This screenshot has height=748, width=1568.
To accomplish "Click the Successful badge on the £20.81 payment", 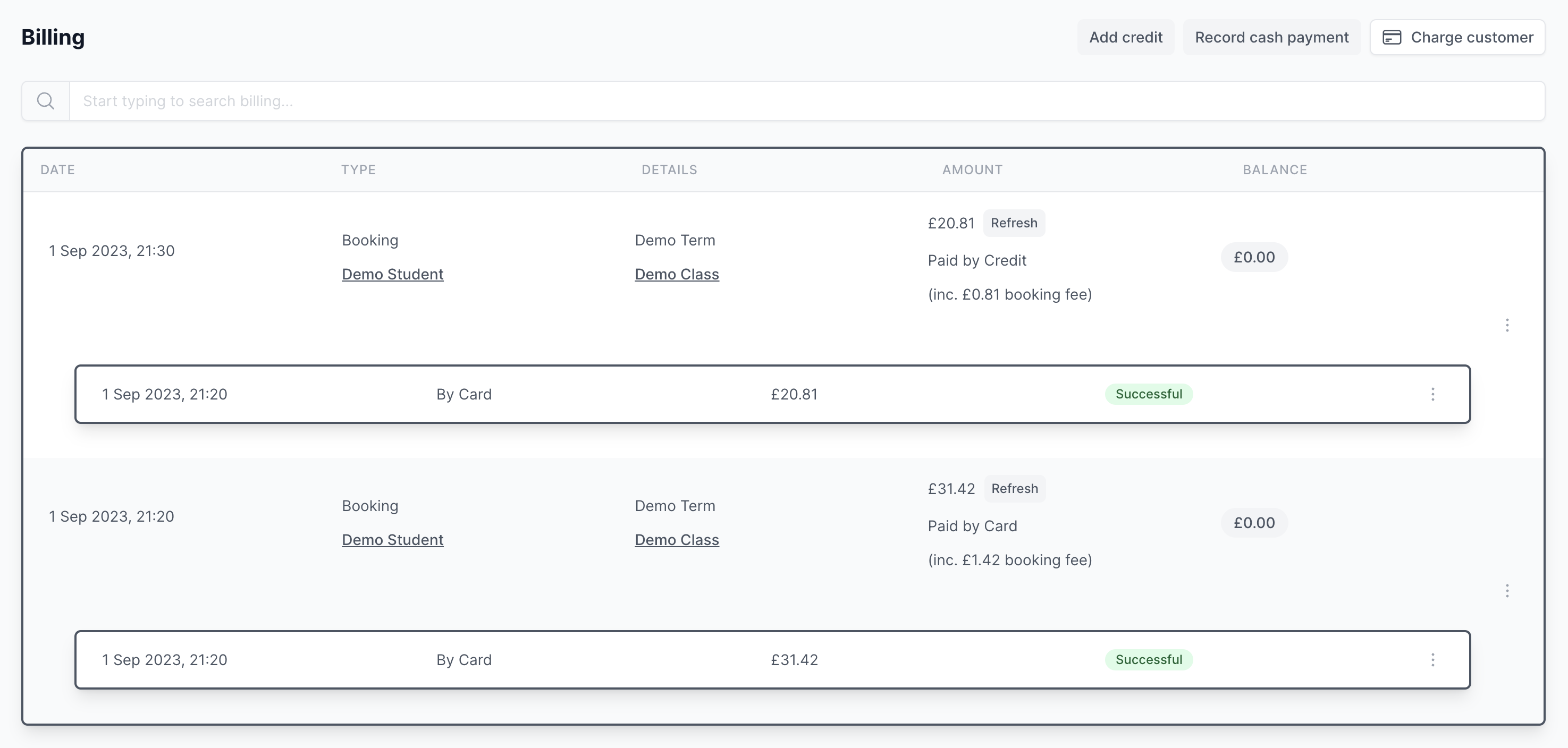I will click(1149, 394).
